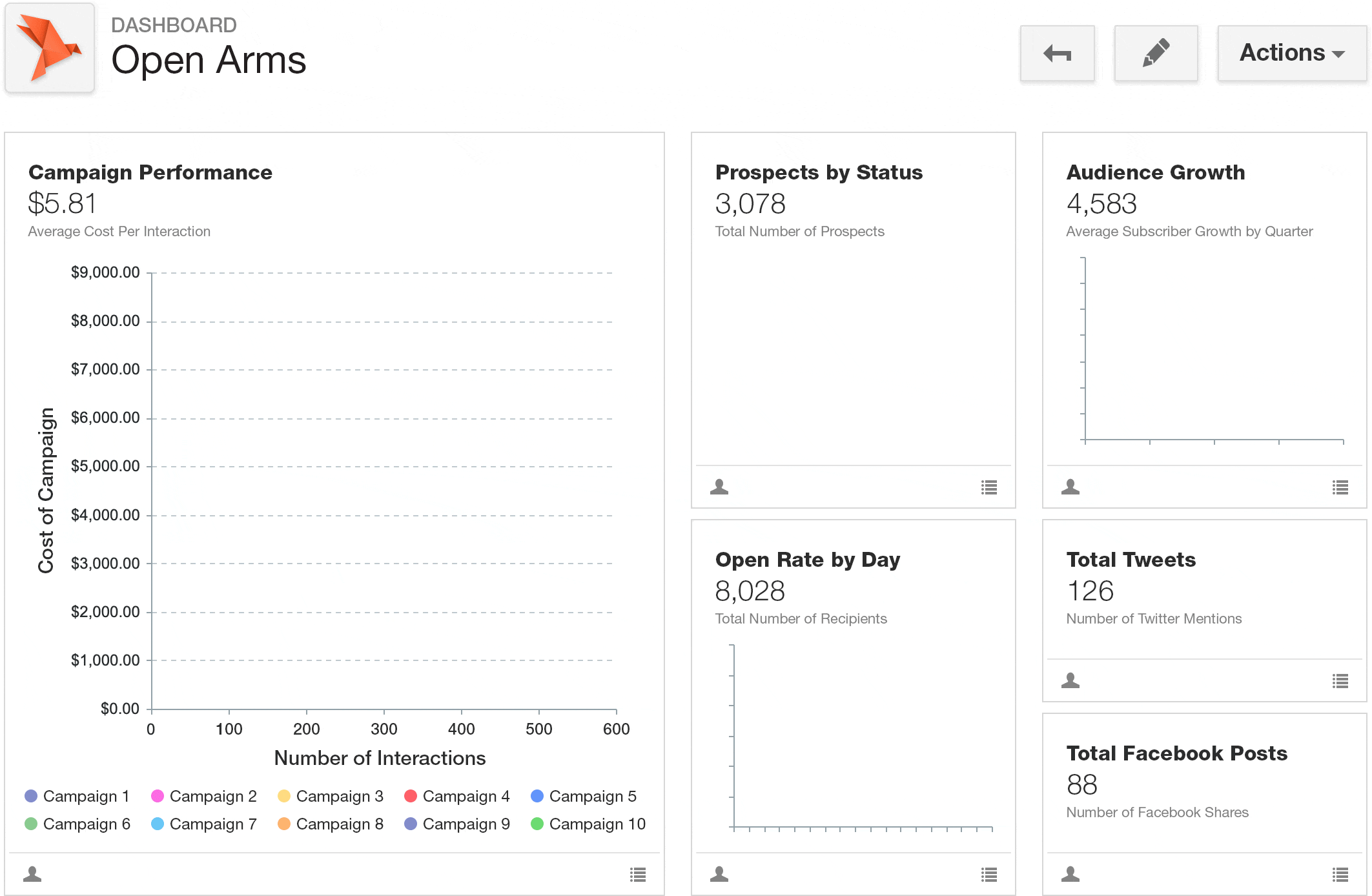Click the Audience Growth card title
Image resolution: width=1372 pixels, height=896 pixels.
(1156, 172)
